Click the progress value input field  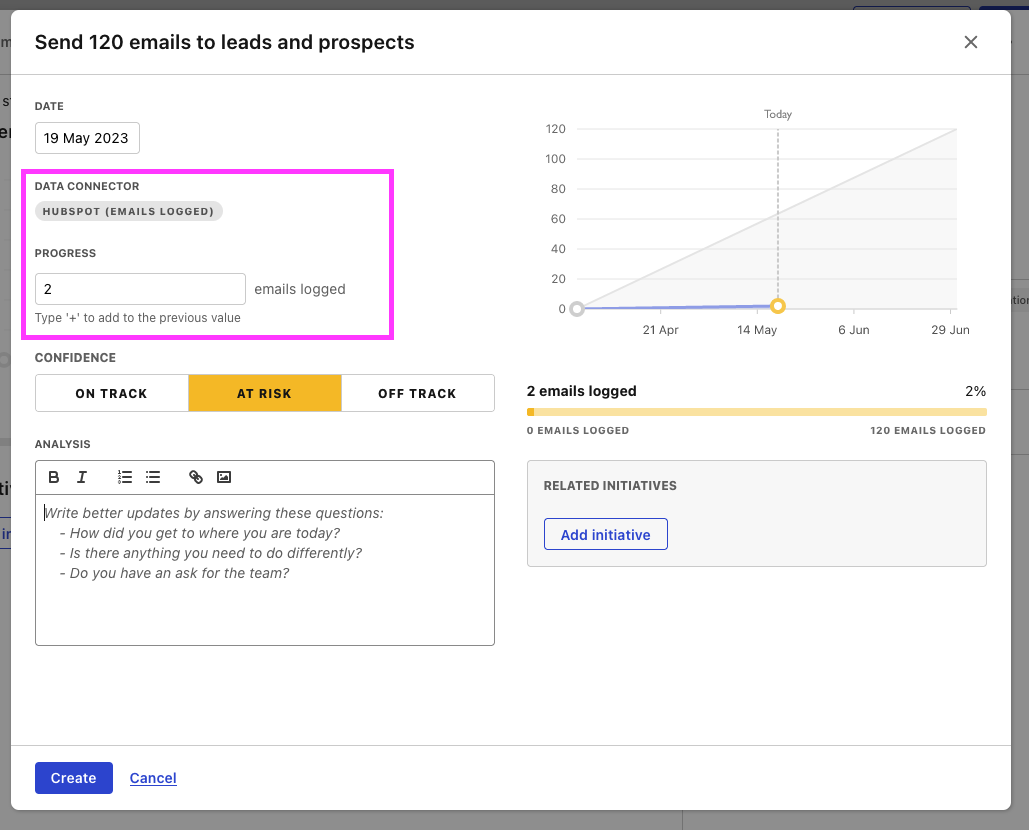coord(140,289)
